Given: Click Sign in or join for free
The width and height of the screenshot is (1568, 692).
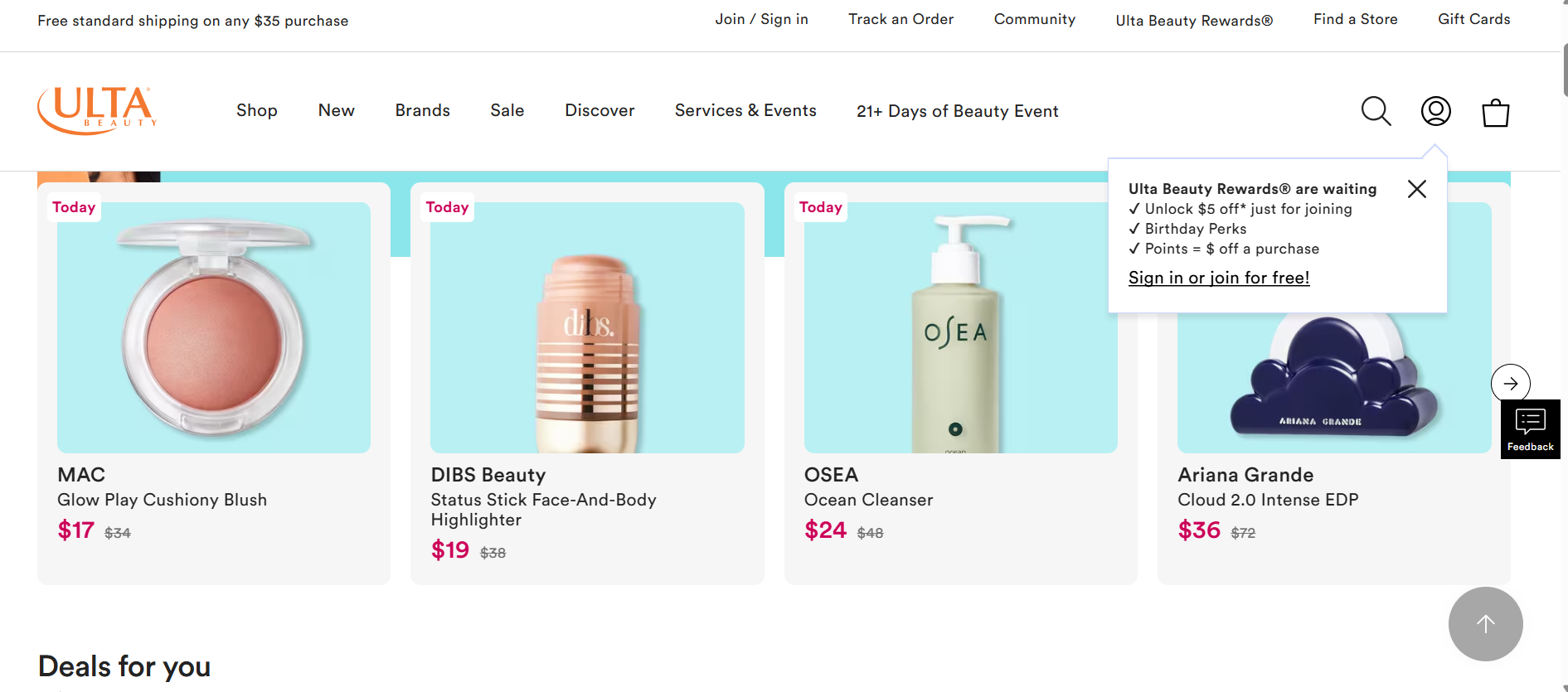Looking at the screenshot, I should click(x=1219, y=277).
